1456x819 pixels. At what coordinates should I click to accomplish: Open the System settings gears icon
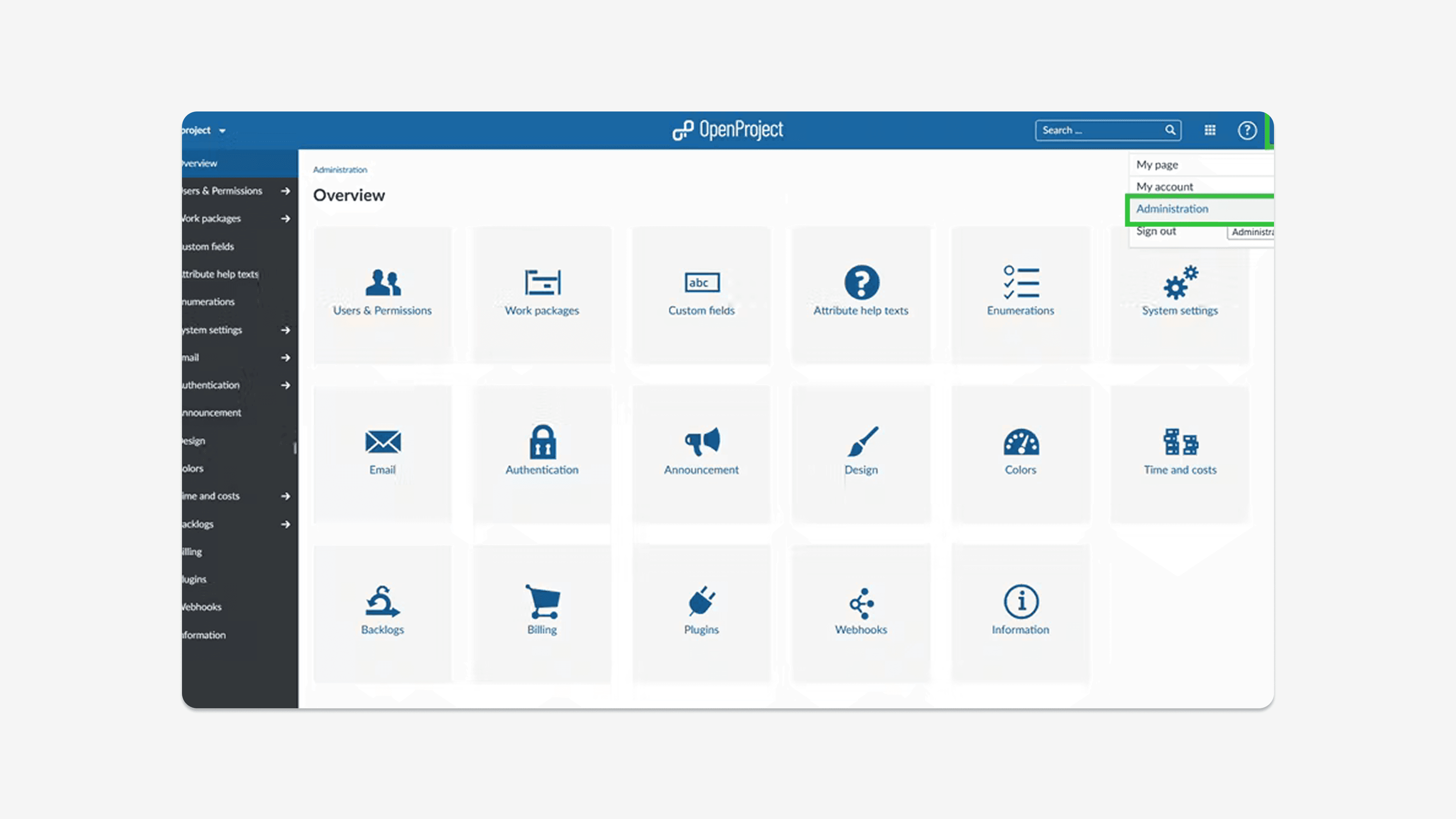(1180, 282)
